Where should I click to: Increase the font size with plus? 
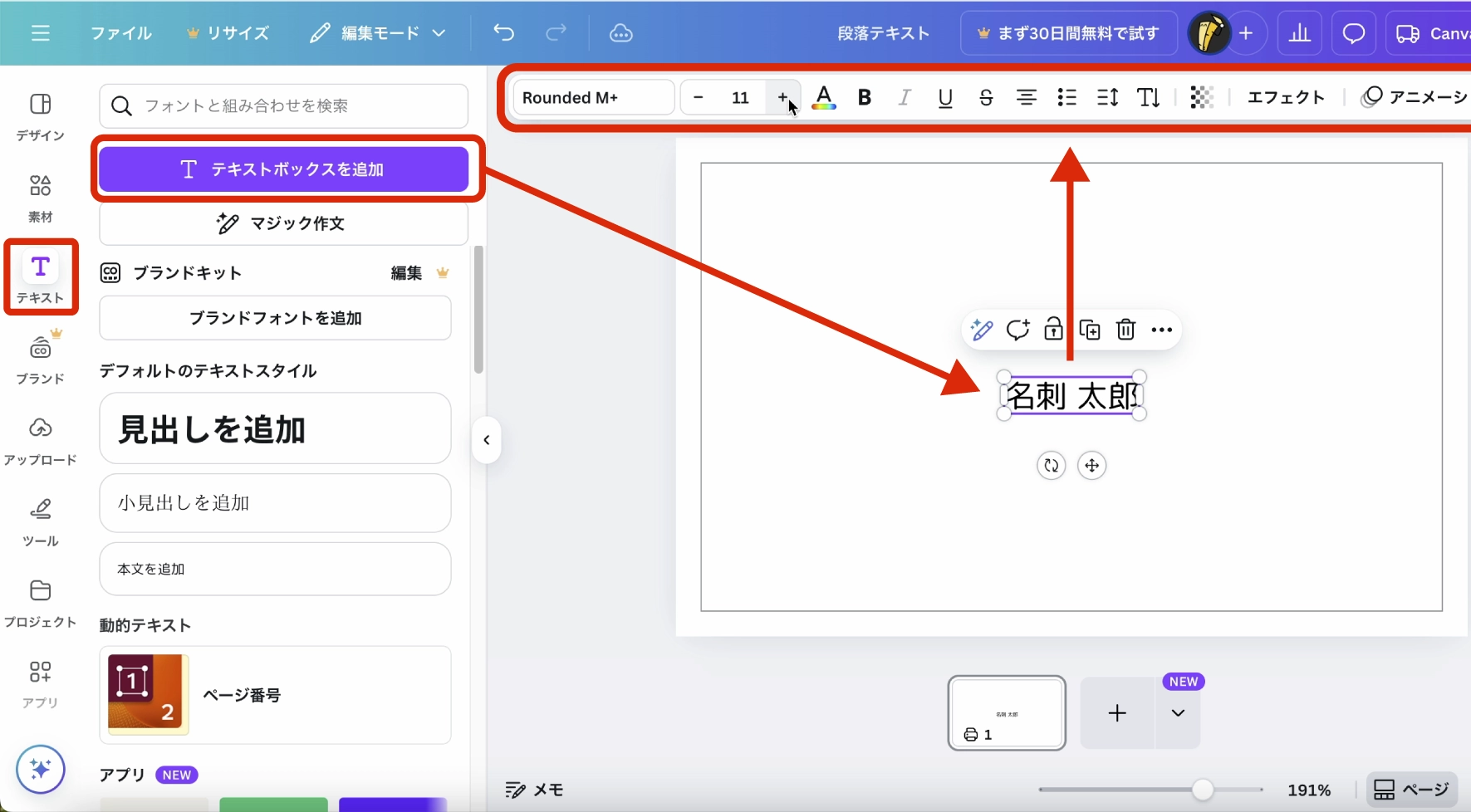[782, 98]
